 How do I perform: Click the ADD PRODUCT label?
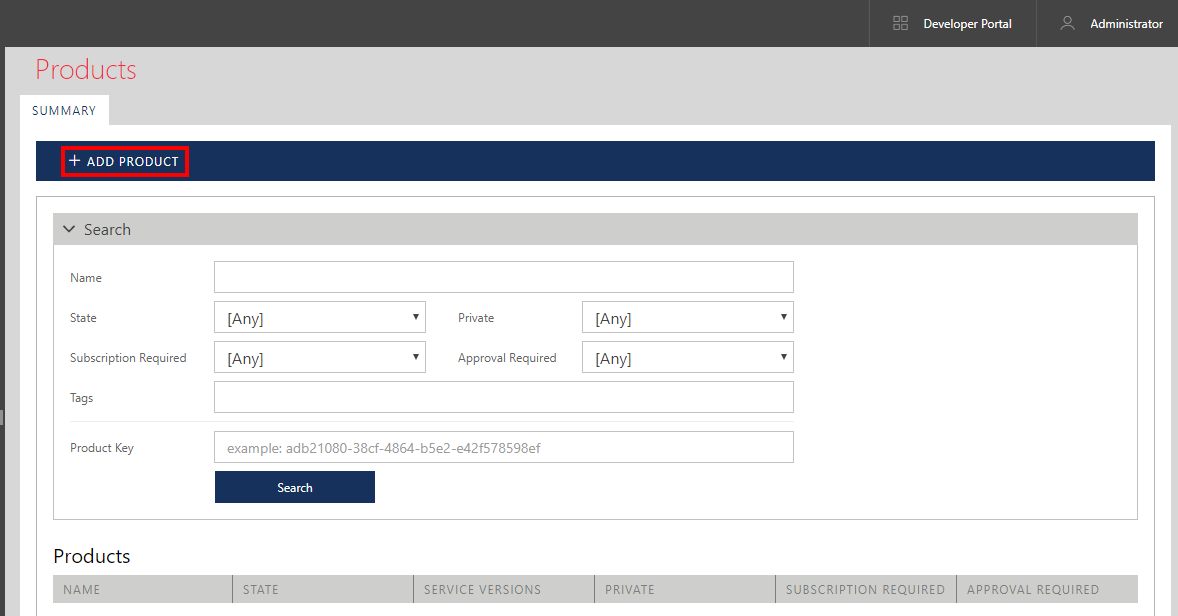coord(133,162)
